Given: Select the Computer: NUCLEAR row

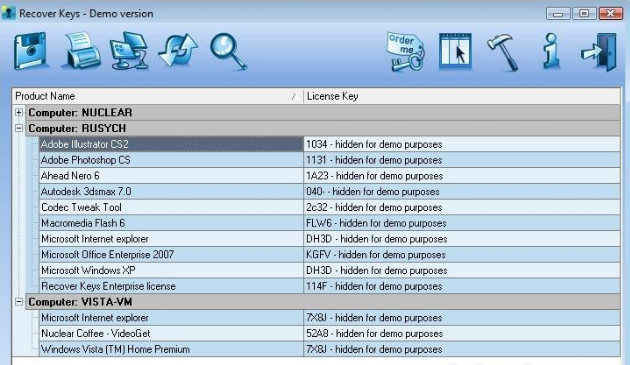Looking at the screenshot, I should (323, 112).
